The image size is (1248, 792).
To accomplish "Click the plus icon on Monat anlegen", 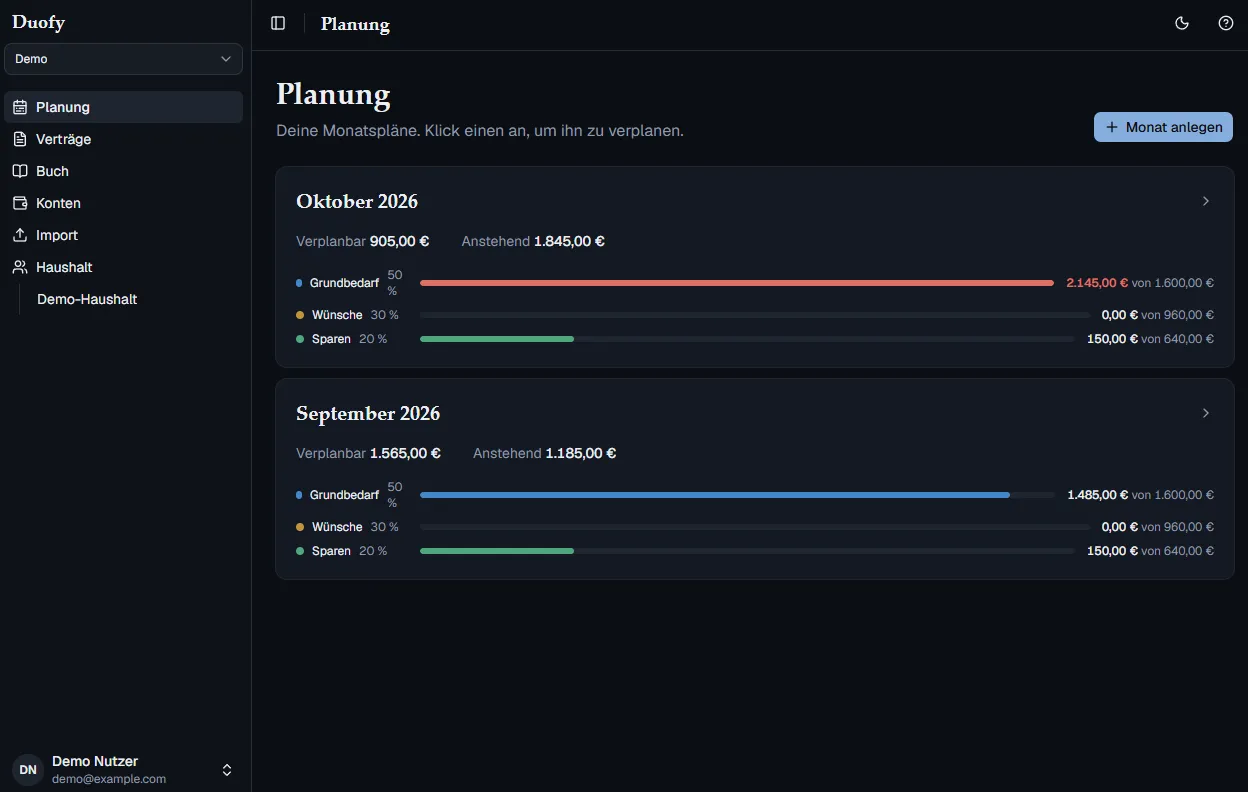I will (1112, 127).
